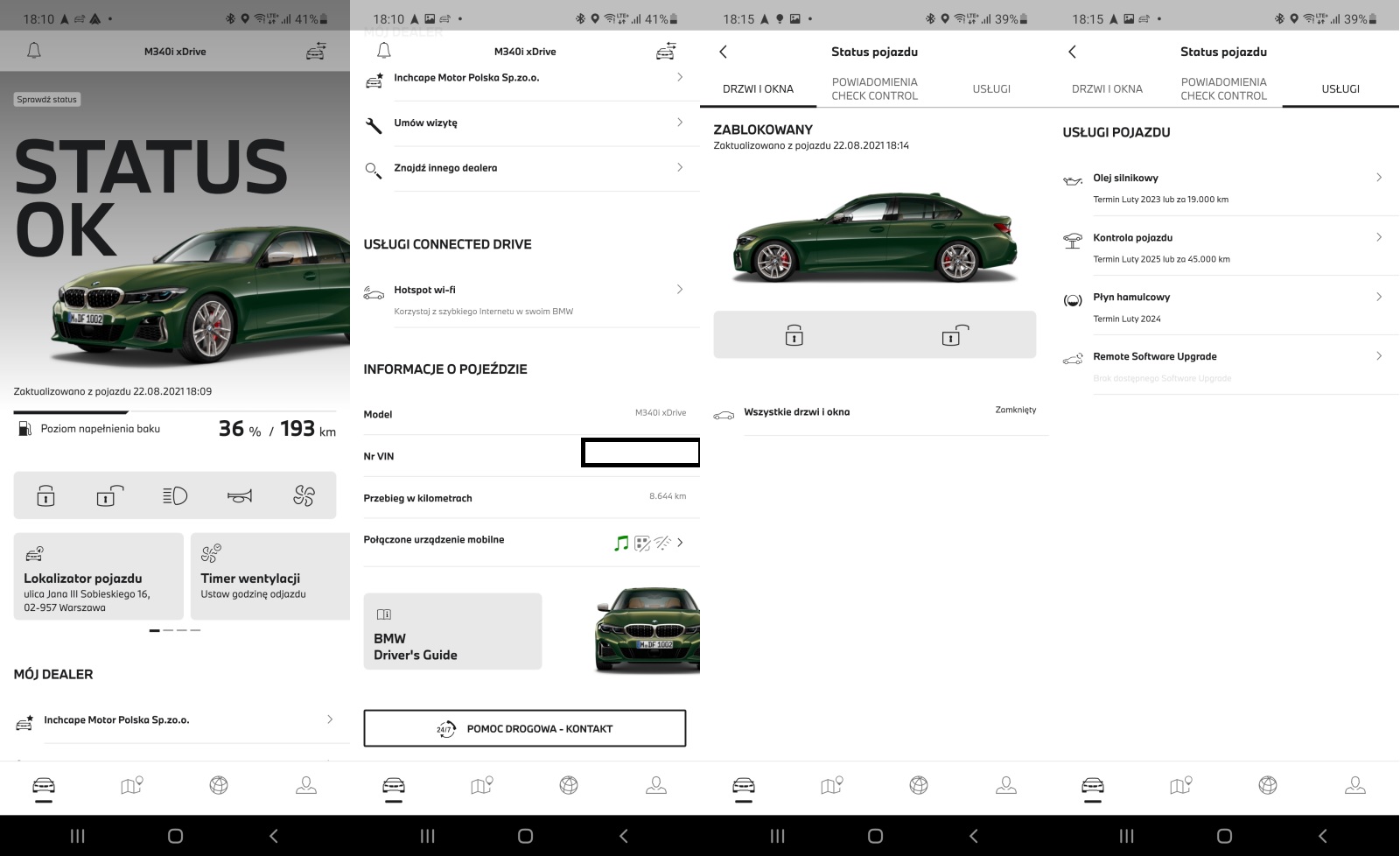This screenshot has width=1400, height=856.
Task: Tap magnifier icon for Znajdź innego dealera
Action: [374, 171]
